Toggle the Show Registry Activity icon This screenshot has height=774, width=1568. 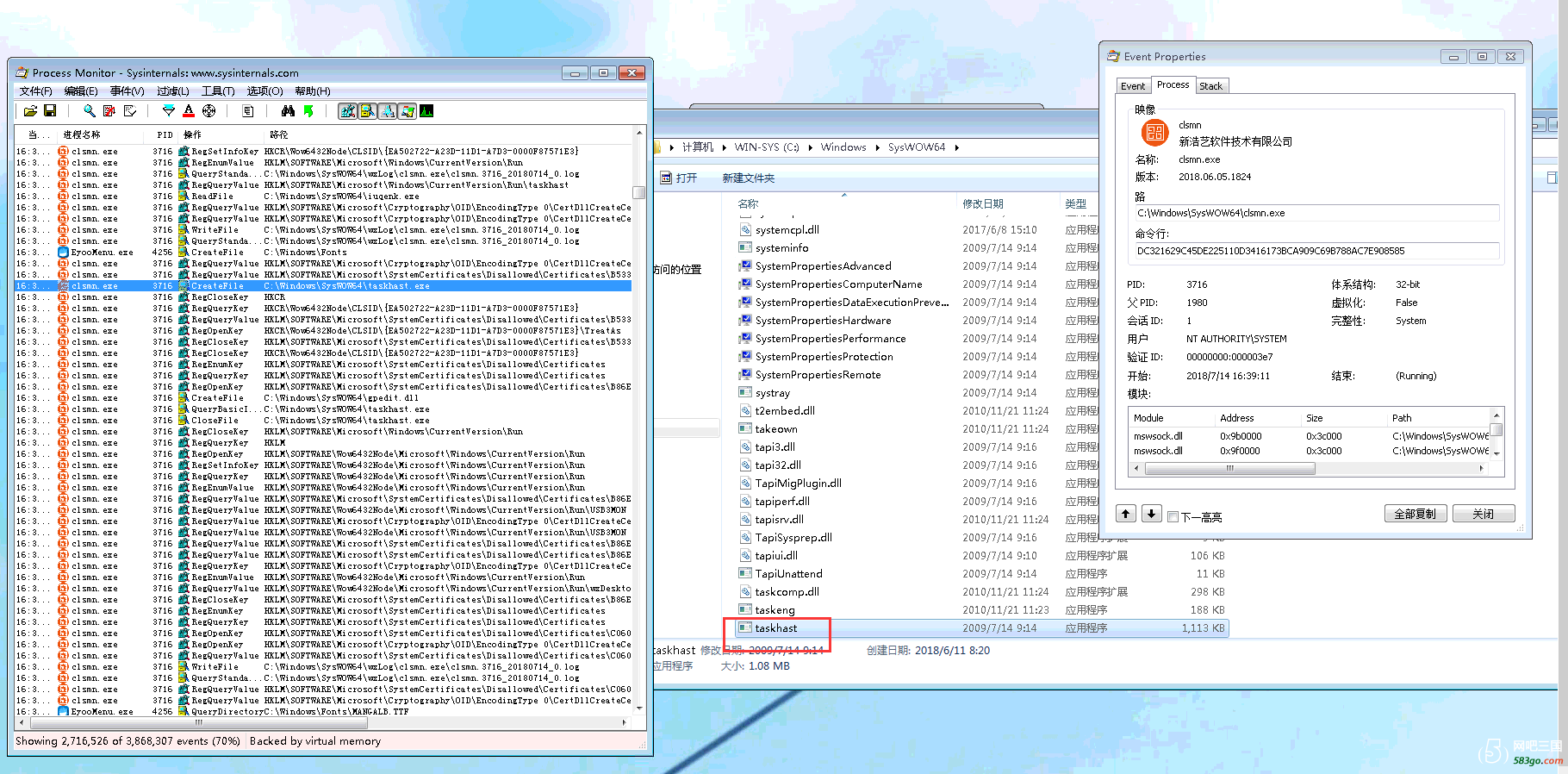point(348,111)
